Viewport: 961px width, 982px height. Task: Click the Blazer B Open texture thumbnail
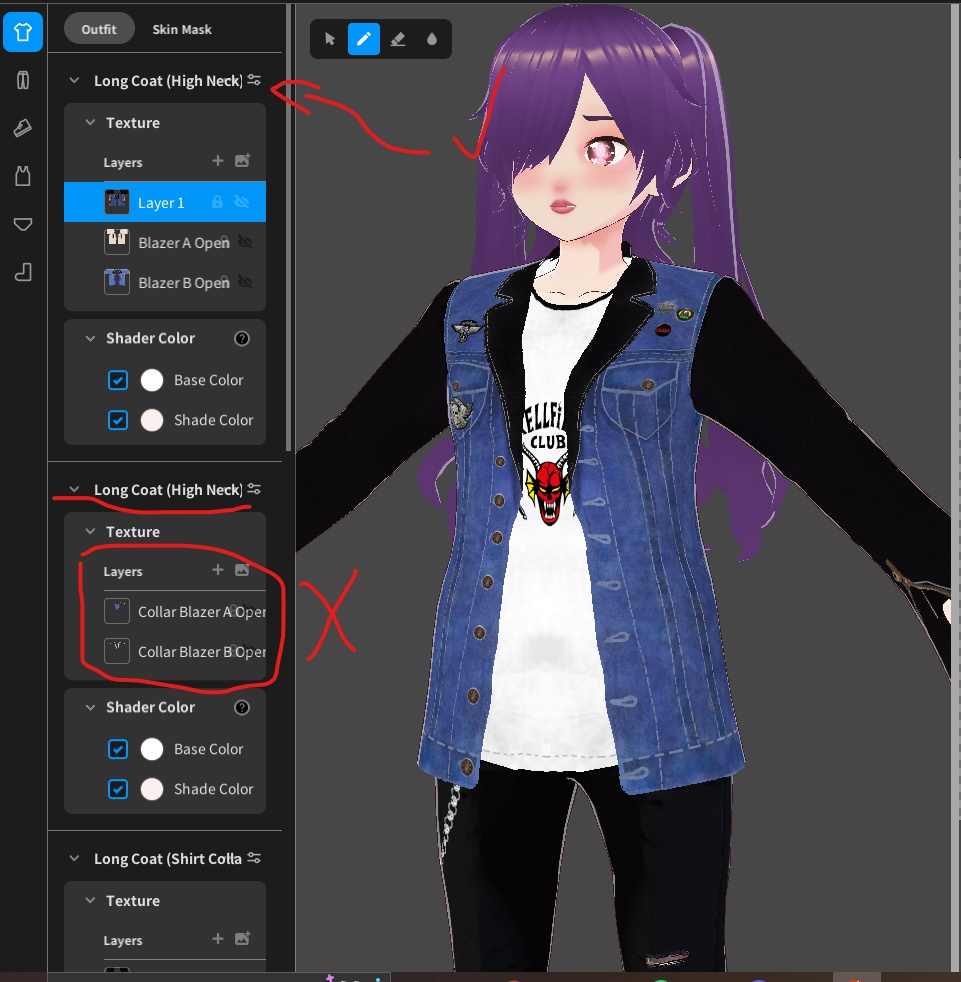coord(117,282)
